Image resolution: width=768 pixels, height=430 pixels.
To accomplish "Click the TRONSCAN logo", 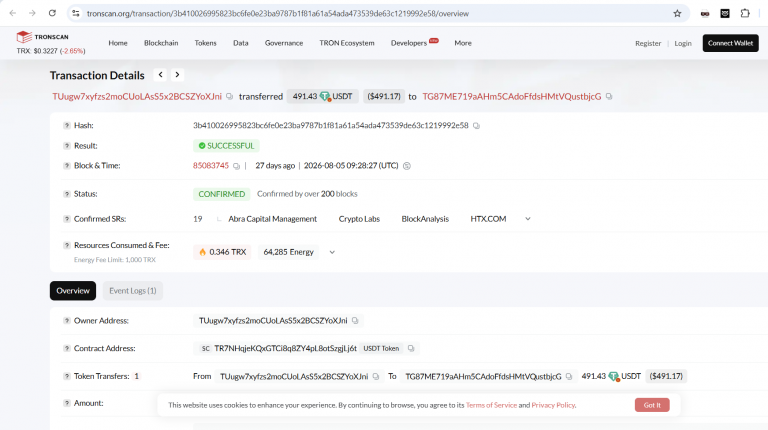I will (x=42, y=37).
